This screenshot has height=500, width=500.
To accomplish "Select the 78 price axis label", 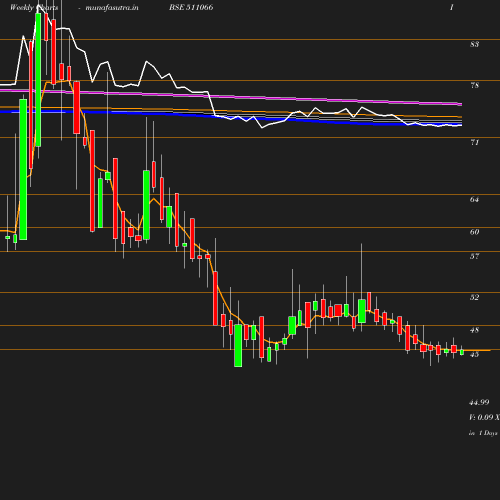I will [475, 86].
